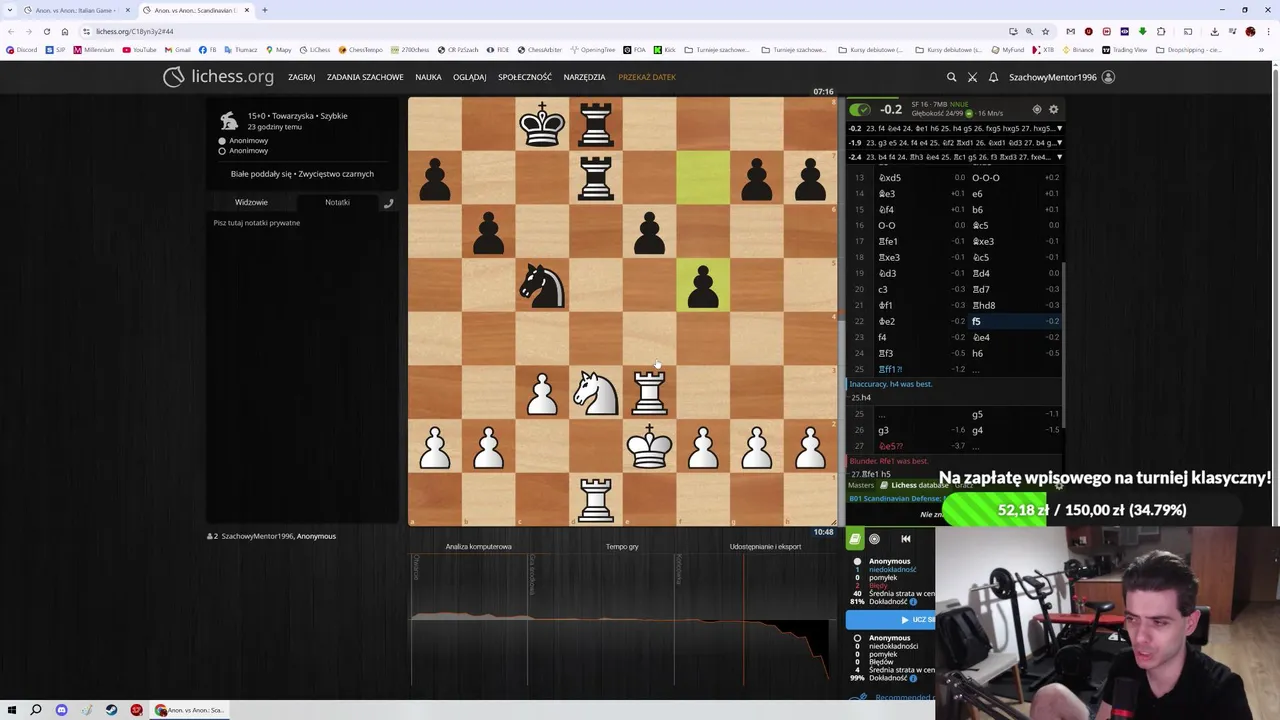Click the accuracy info icon for 81%
Viewport: 1280px width, 720px height.
coord(913,602)
